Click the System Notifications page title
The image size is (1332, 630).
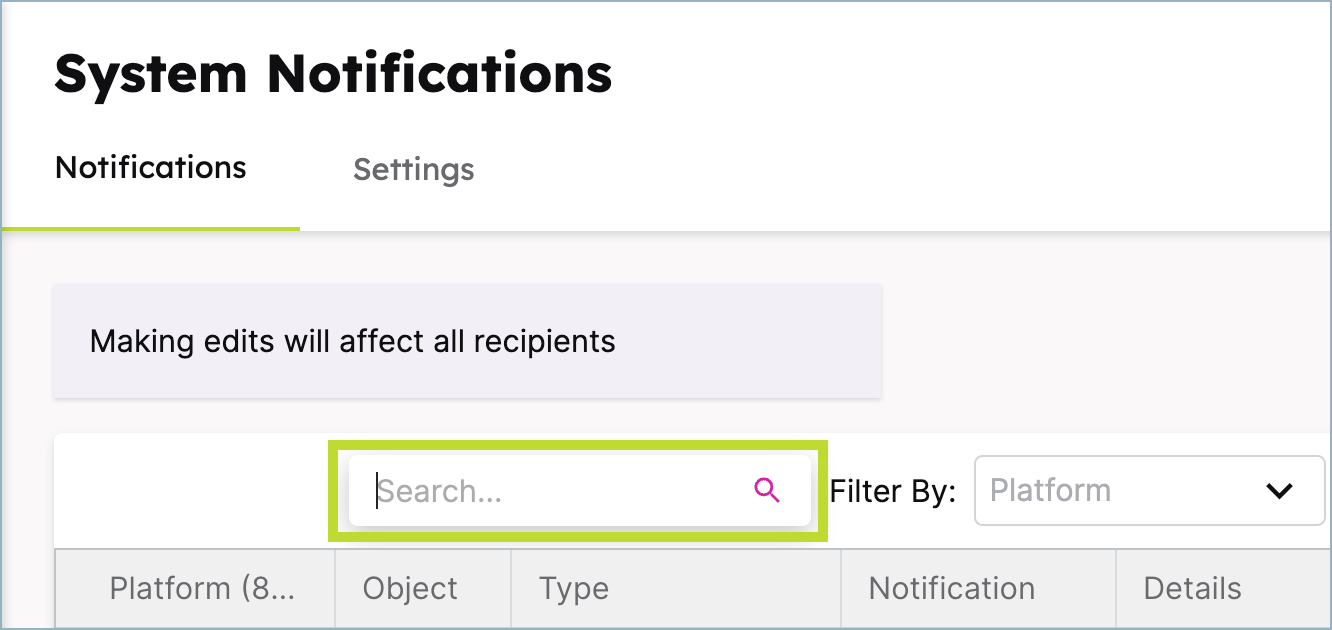pos(333,74)
